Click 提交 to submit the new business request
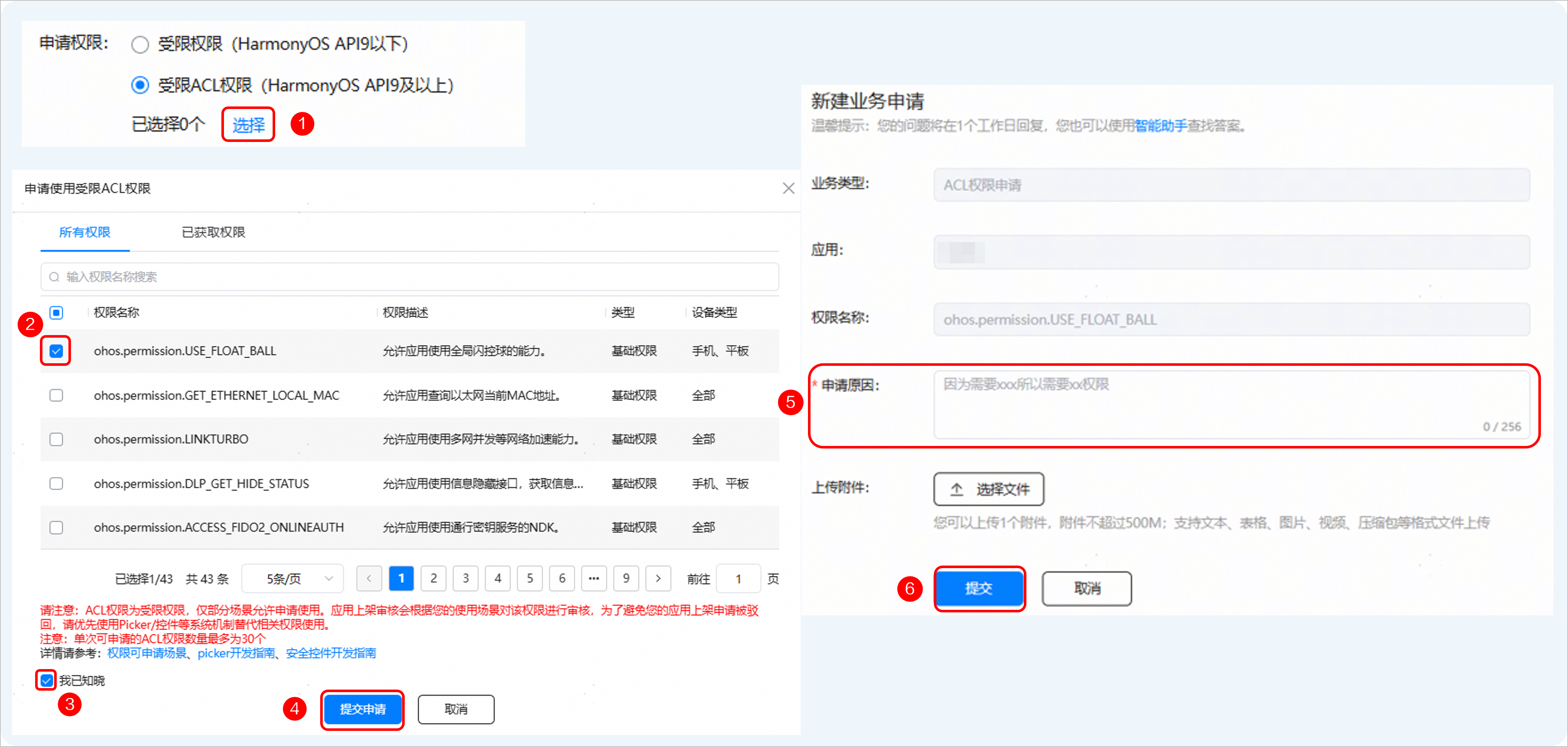The width and height of the screenshot is (1568, 747). [979, 588]
